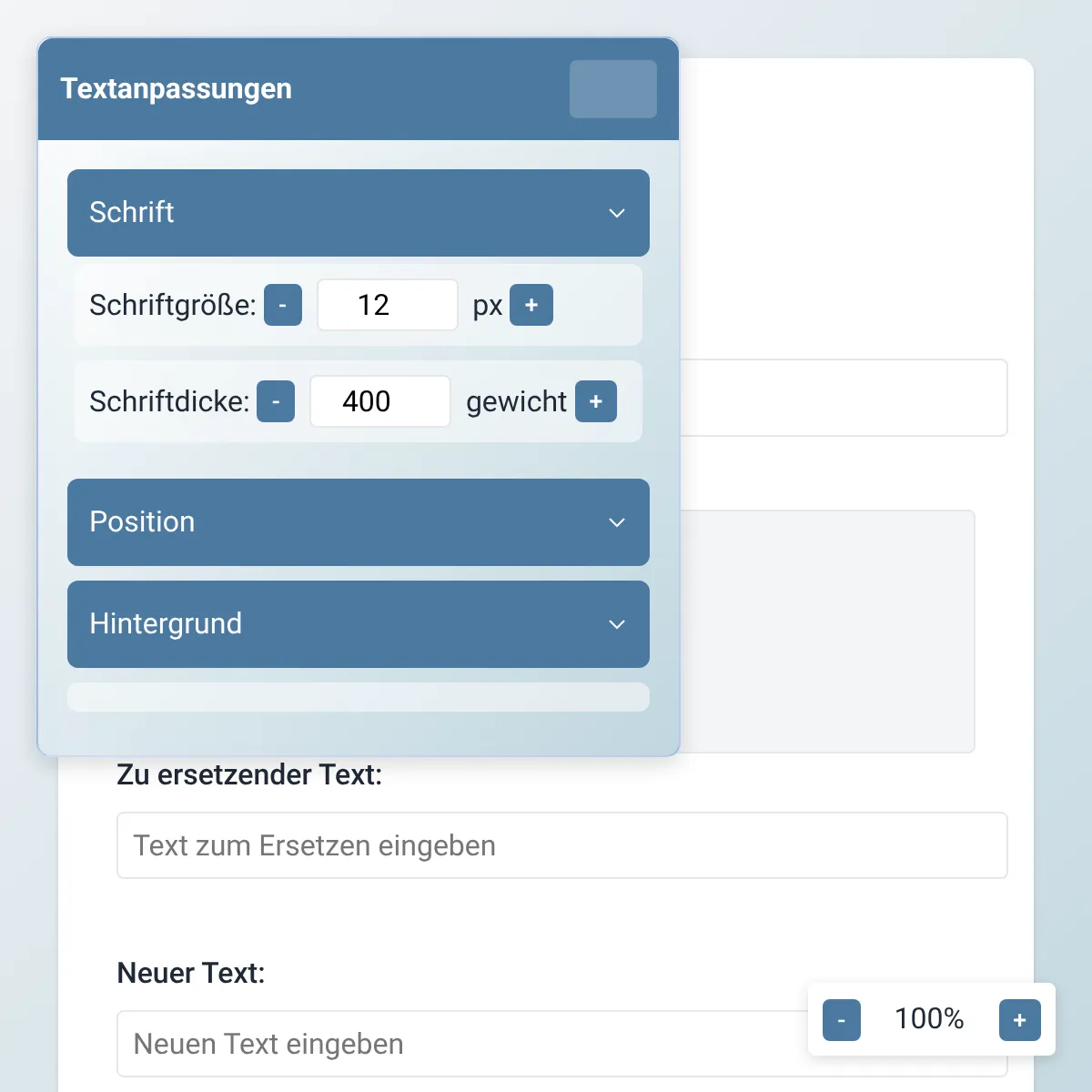1092x1092 pixels.
Task: Zoom out with the 100% minus button
Action: (x=842, y=1020)
